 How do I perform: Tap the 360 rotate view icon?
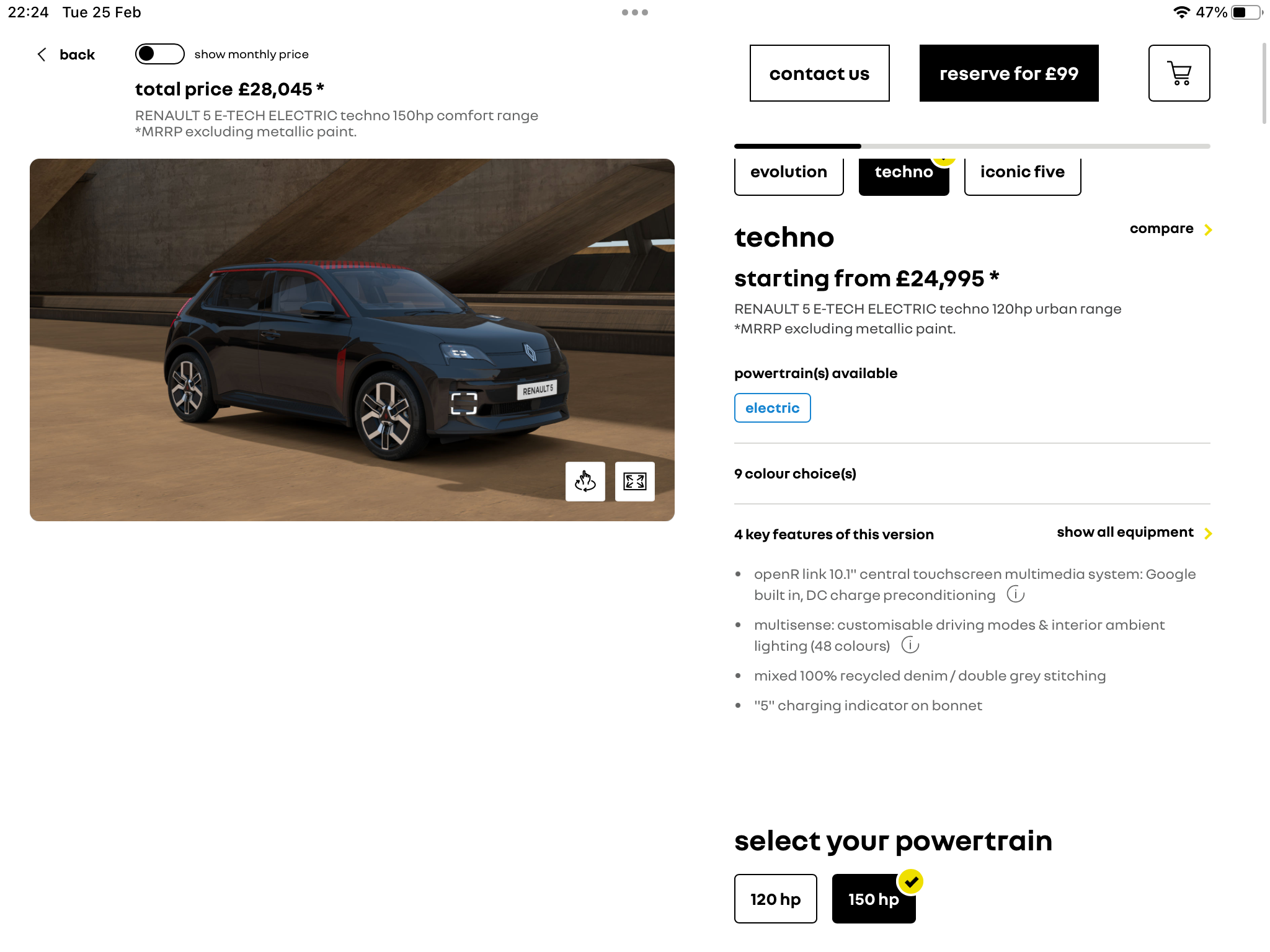click(x=585, y=482)
